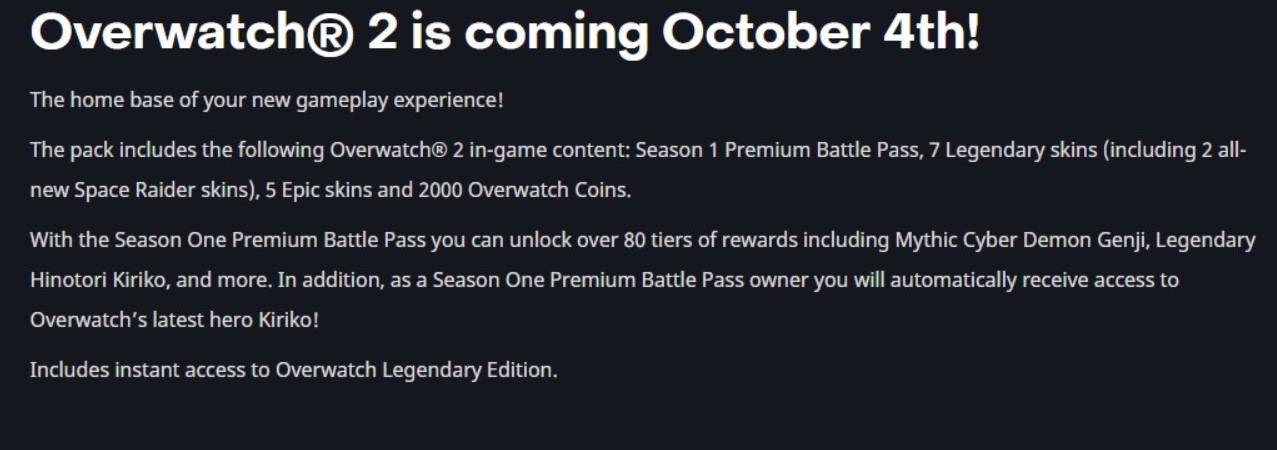Click the "Overwatch Legendary Edition" text

click(414, 370)
